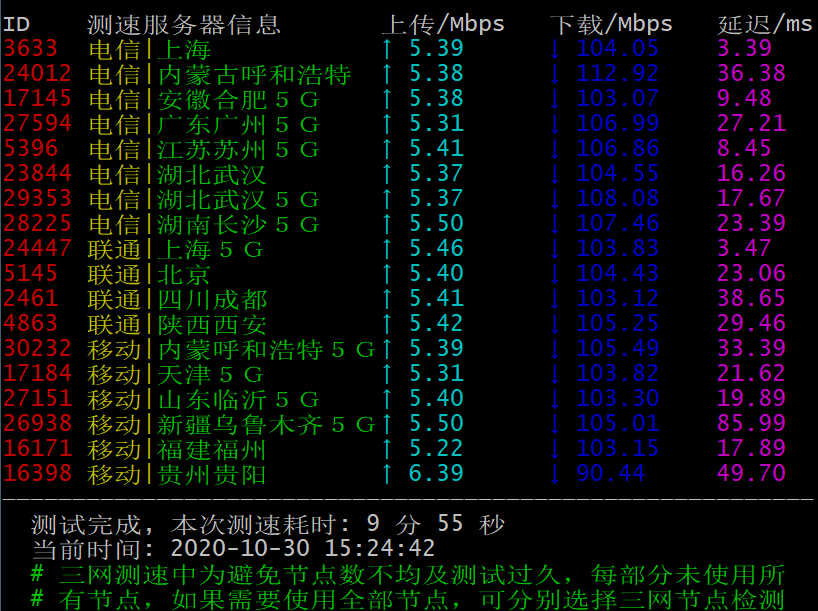
Task: Click server name 广东广州 5G
Action: click(238, 124)
